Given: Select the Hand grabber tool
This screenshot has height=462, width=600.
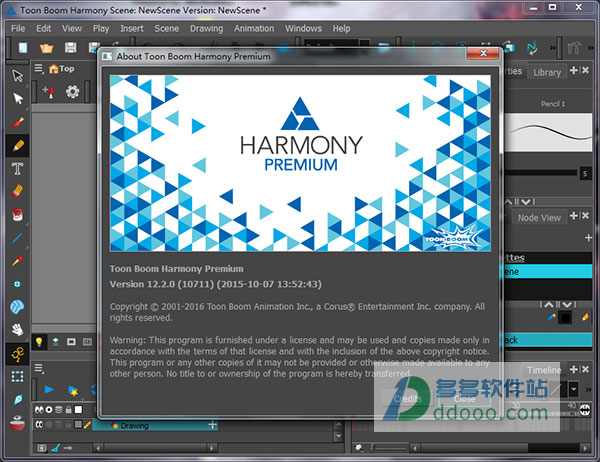Looking at the screenshot, I should (17, 330).
